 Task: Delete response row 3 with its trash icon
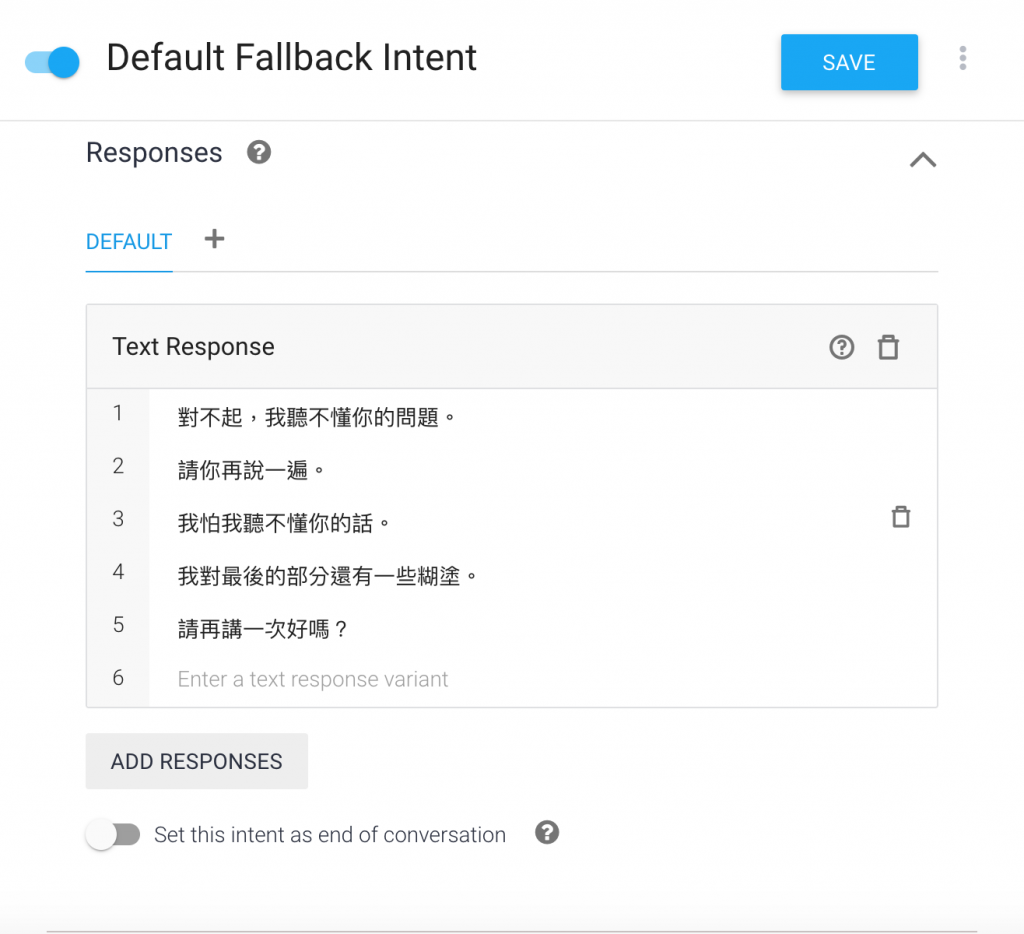tap(901, 517)
